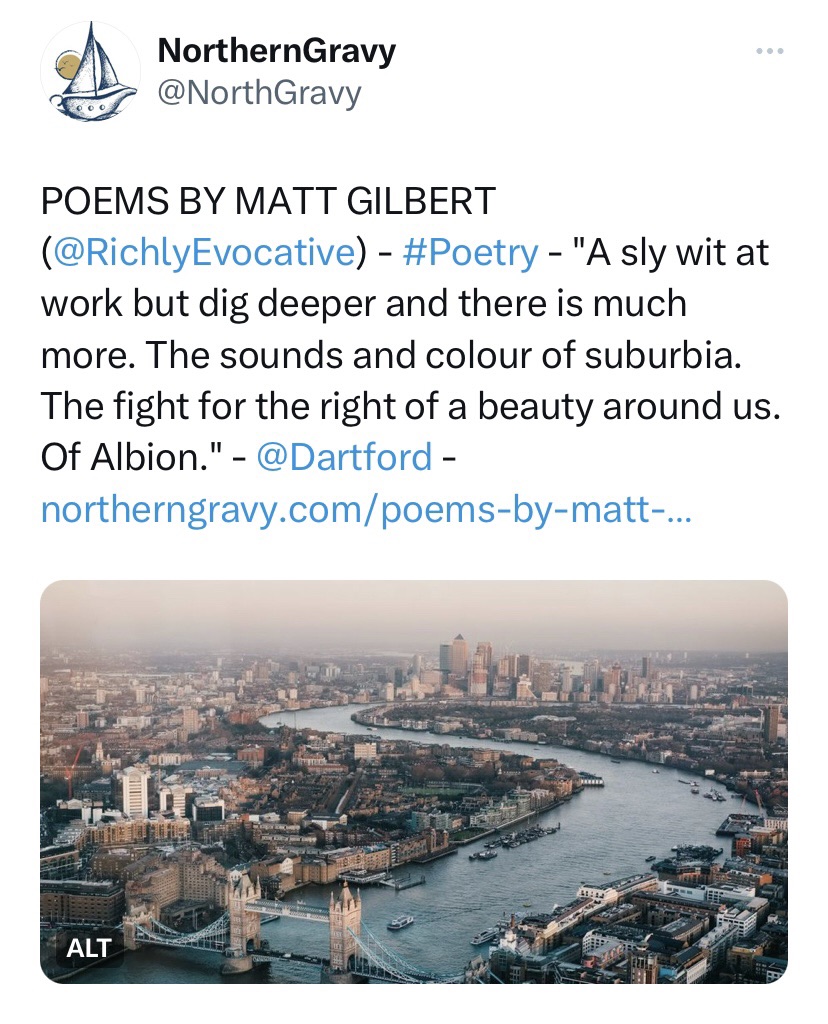Open the three-dot more options menu

[x=769, y=51]
